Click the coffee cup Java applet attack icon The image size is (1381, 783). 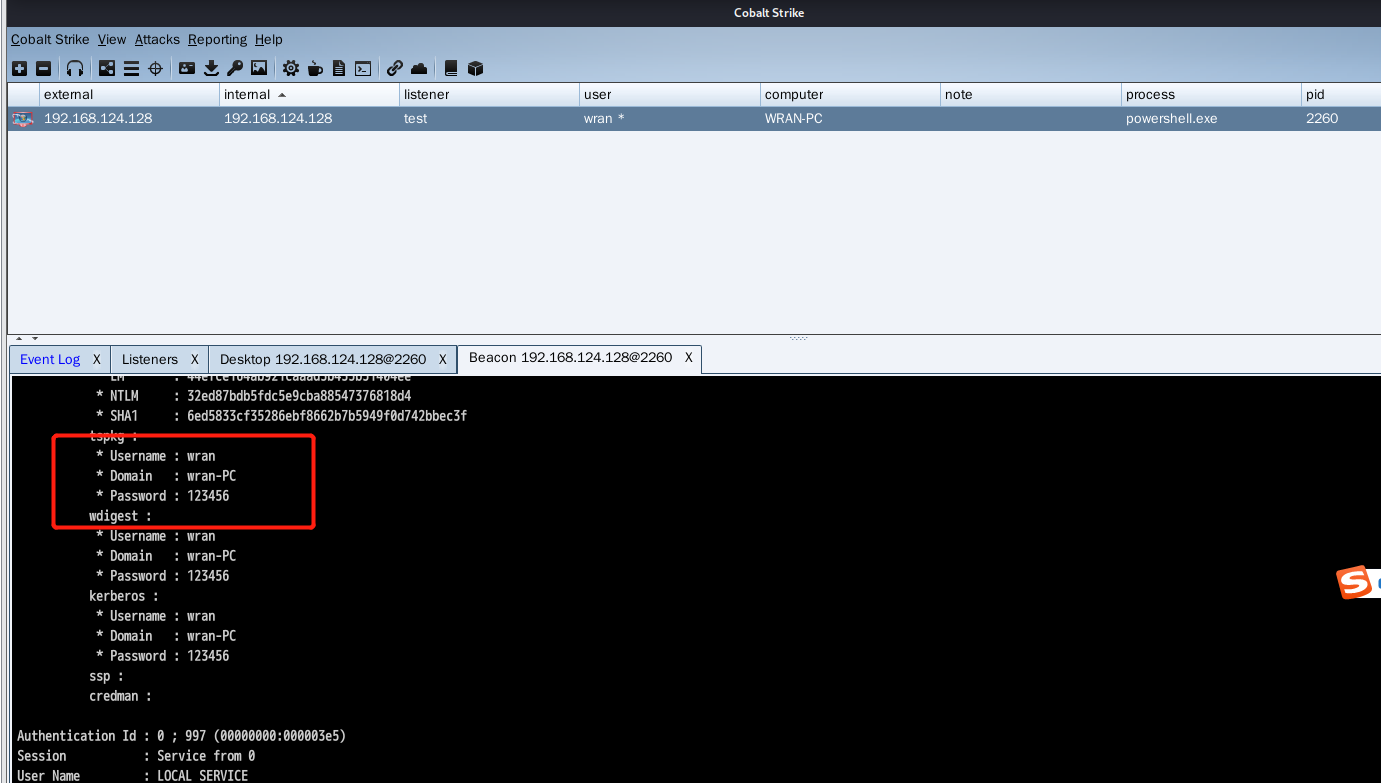[315, 69]
